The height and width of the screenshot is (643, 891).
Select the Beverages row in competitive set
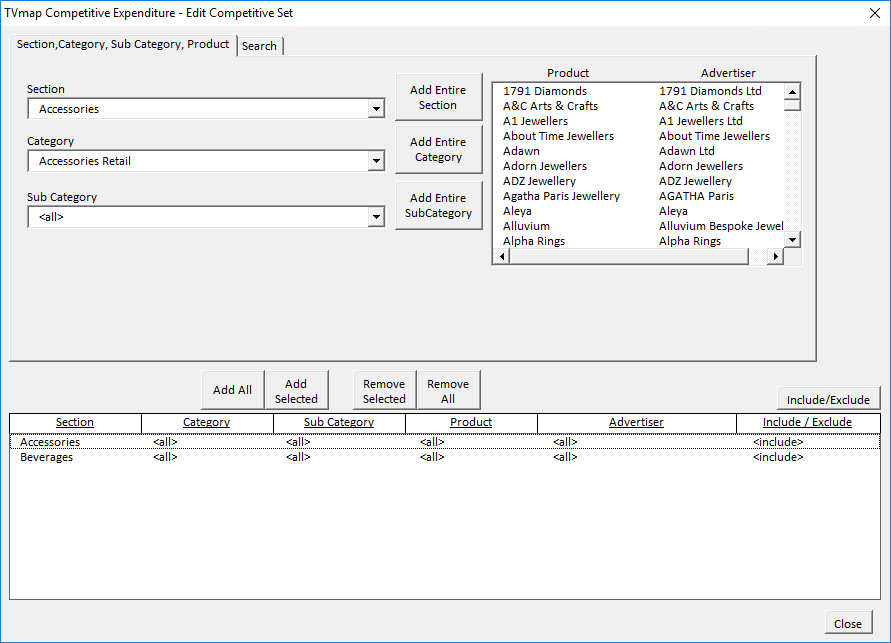[445, 457]
